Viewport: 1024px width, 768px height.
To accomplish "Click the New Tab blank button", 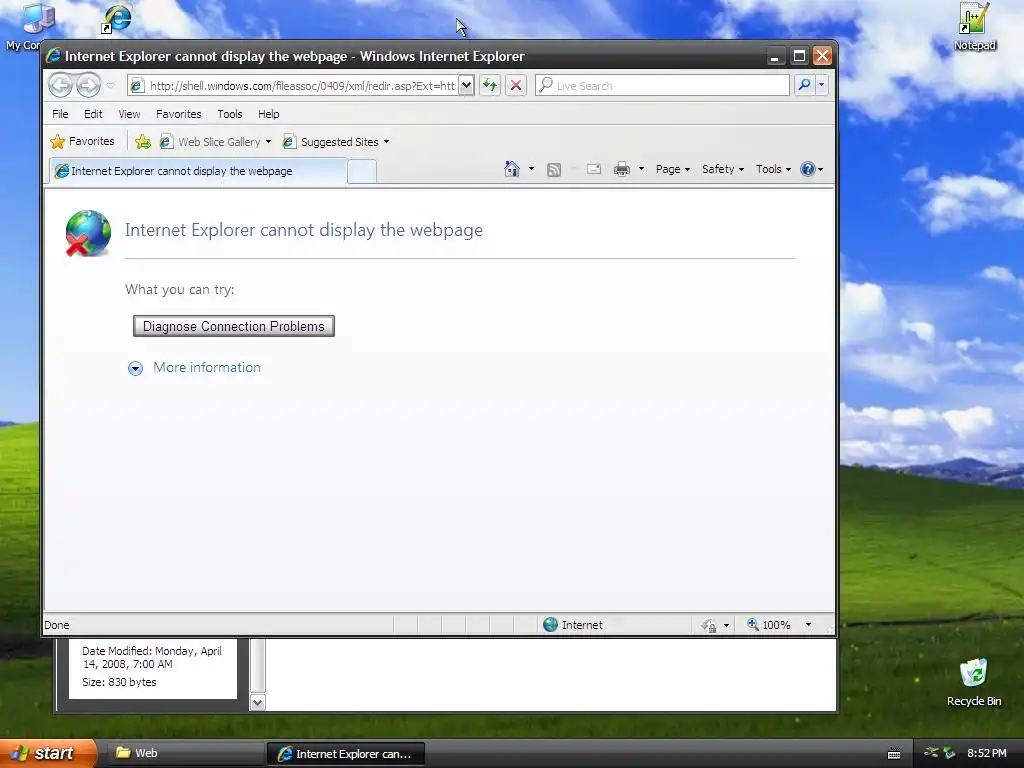I will click(x=362, y=172).
